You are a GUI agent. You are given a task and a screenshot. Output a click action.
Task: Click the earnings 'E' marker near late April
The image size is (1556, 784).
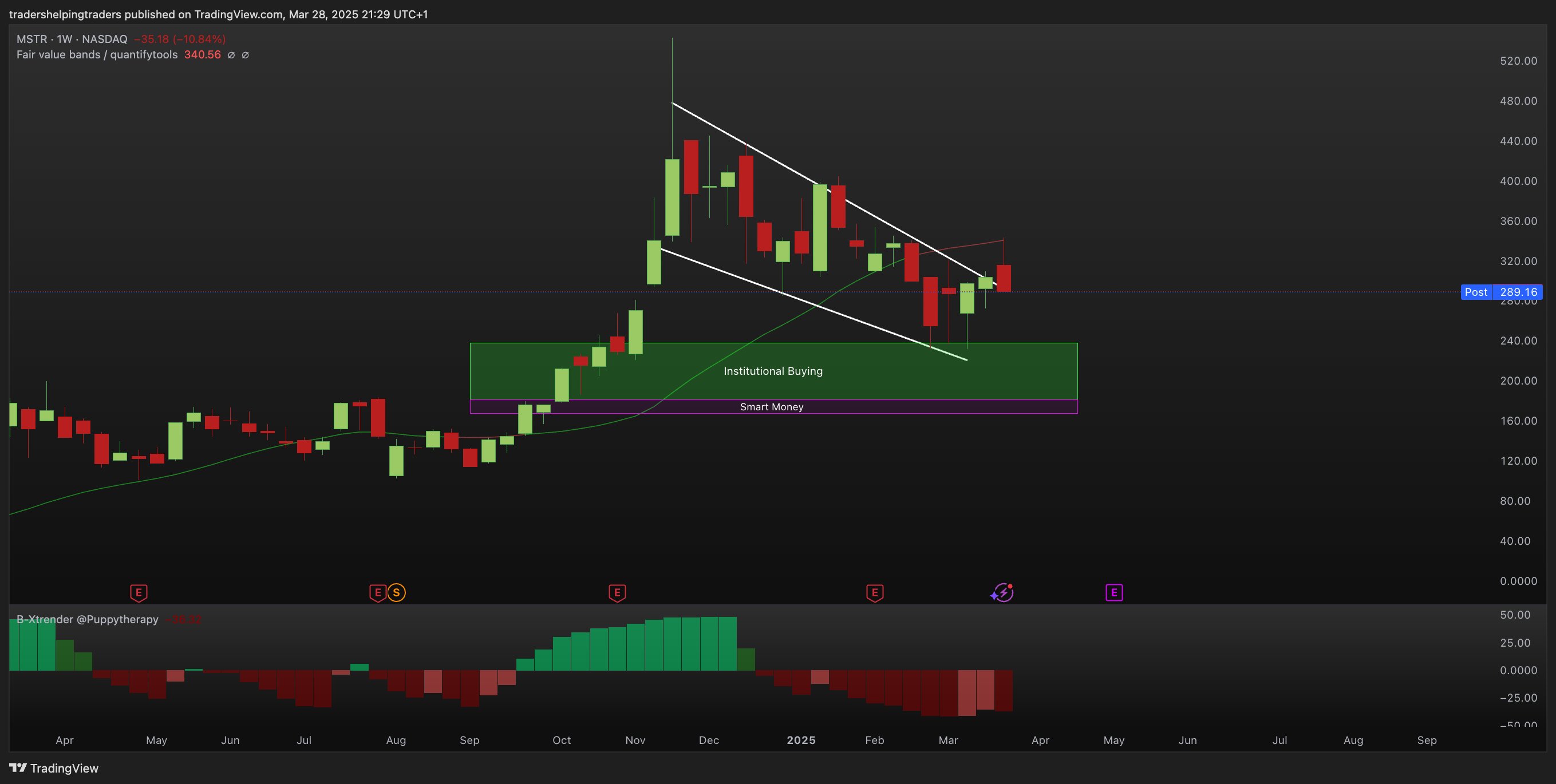click(x=139, y=592)
